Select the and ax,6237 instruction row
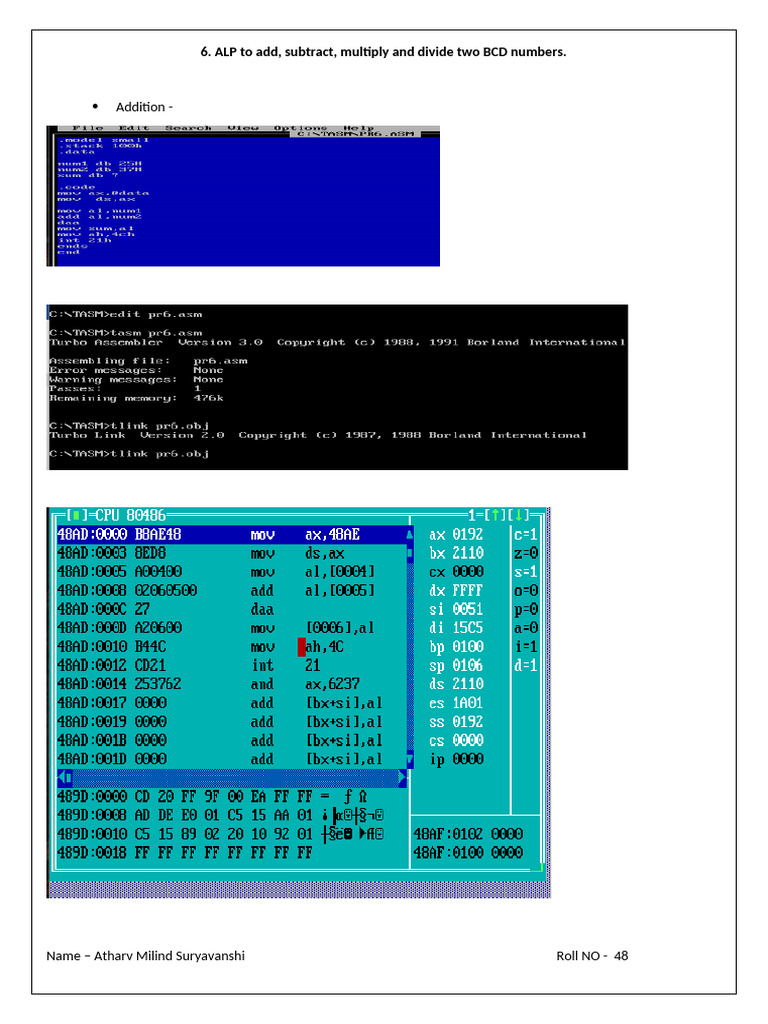 pyautogui.click(x=232, y=684)
